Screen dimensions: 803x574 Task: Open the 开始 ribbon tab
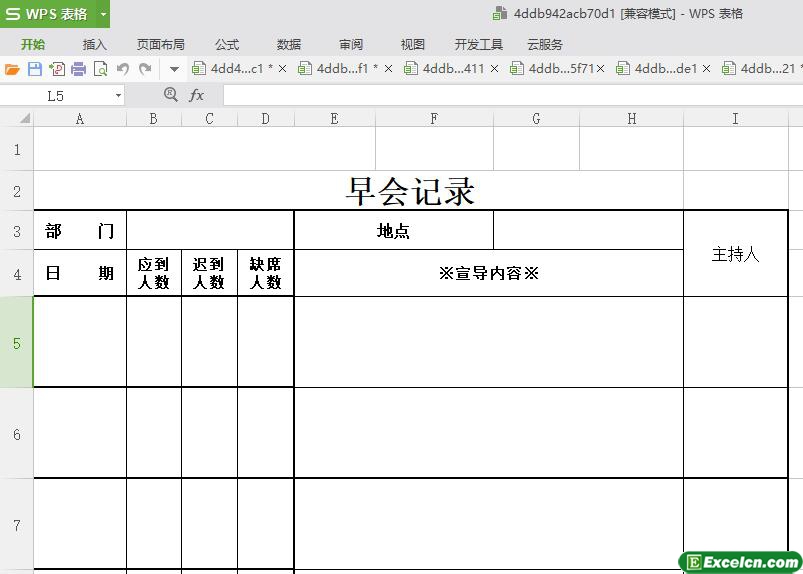[x=33, y=45]
